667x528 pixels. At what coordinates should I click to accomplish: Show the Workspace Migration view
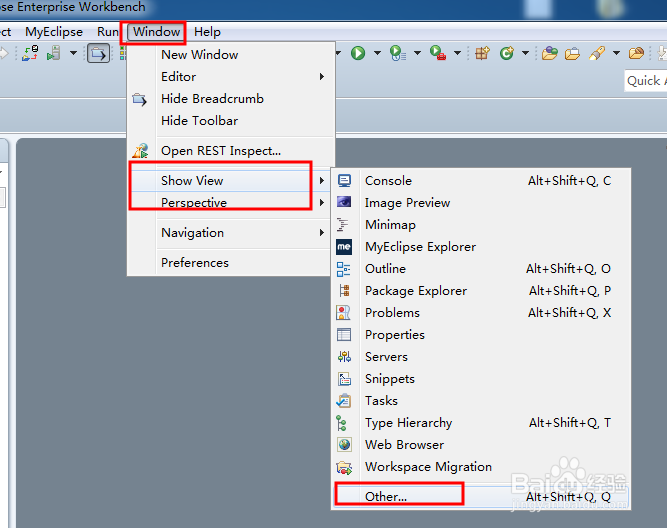tap(481, 467)
